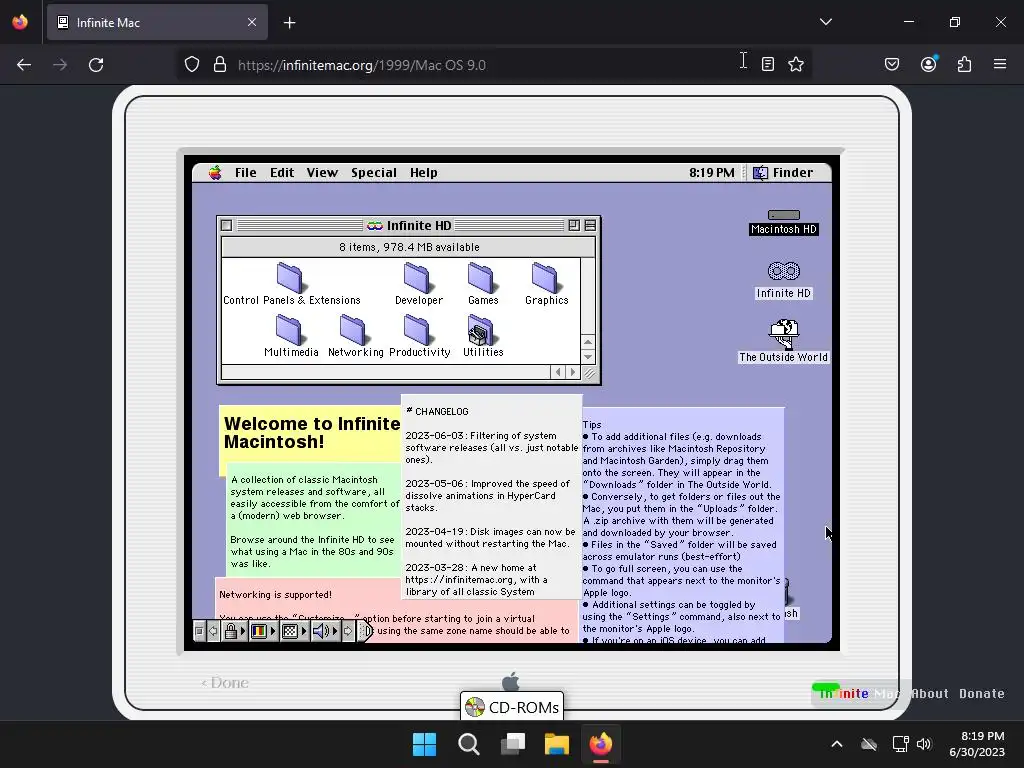Screen dimensions: 1024x768
Task: Click the Infinite HD horizontal scroll right arrow
Action: 573,372
